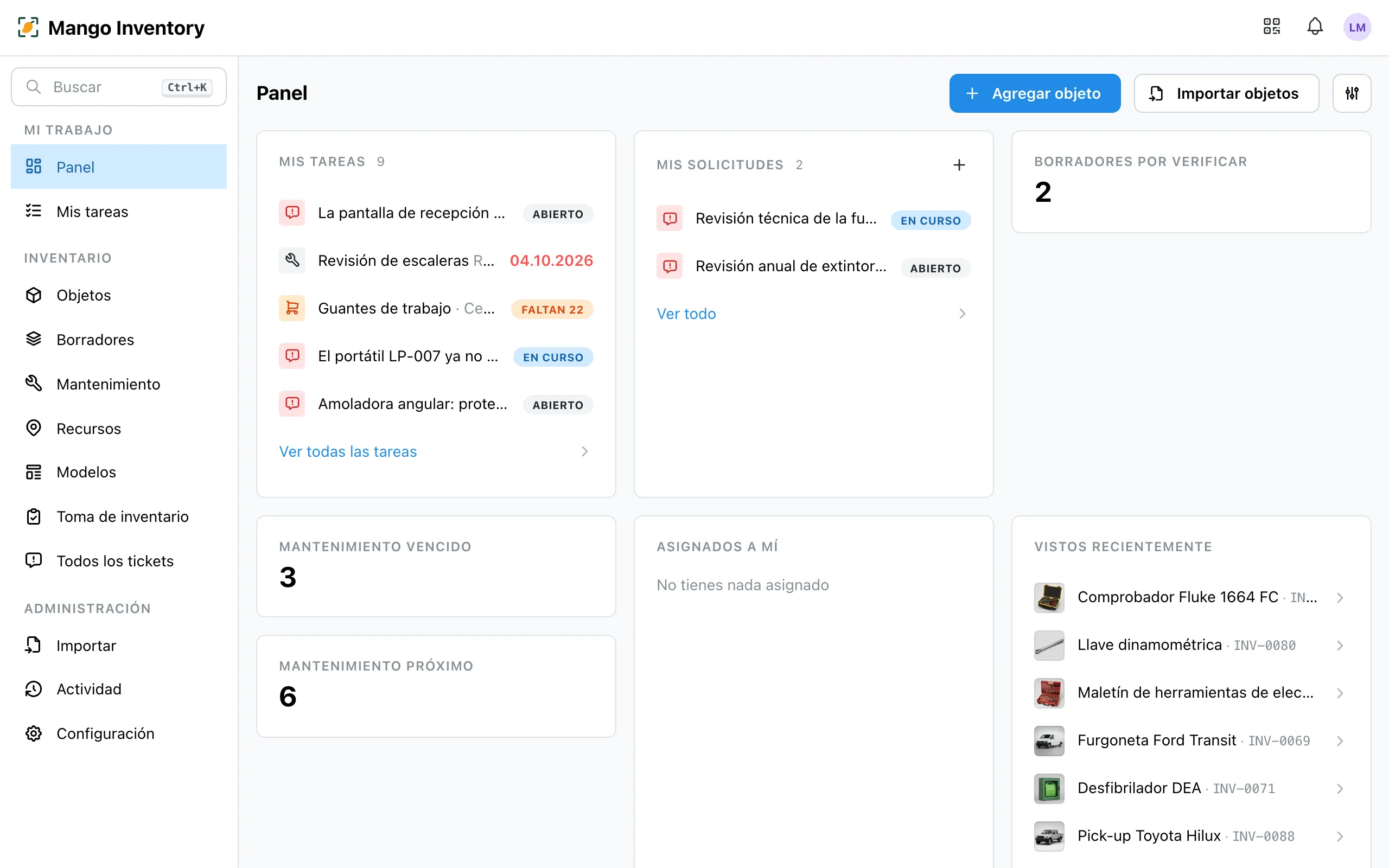Open the Mantenimiento próximo card
Viewport: 1389px width, 868px height.
(x=436, y=686)
